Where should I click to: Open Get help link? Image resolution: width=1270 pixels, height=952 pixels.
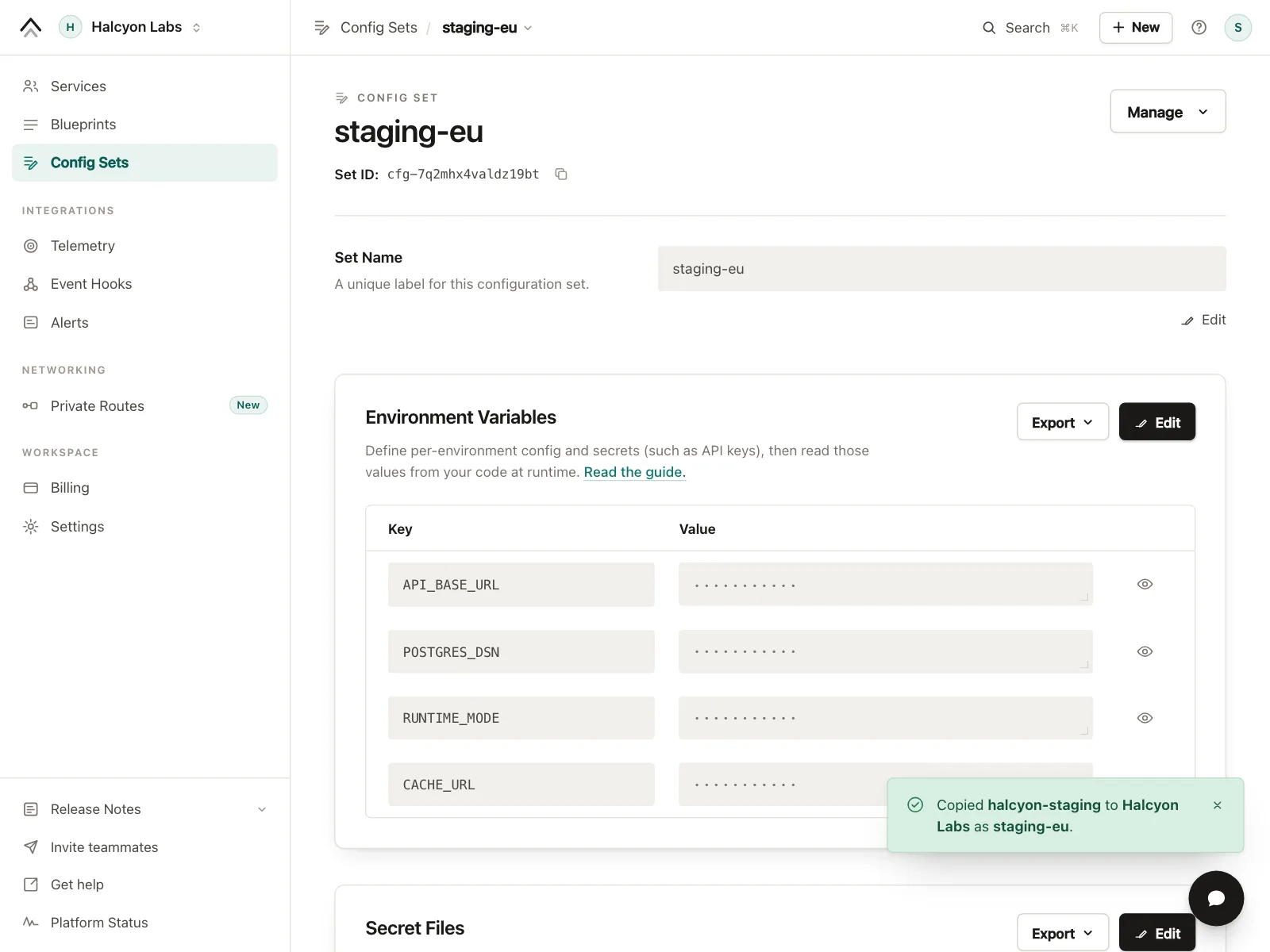tap(144, 885)
